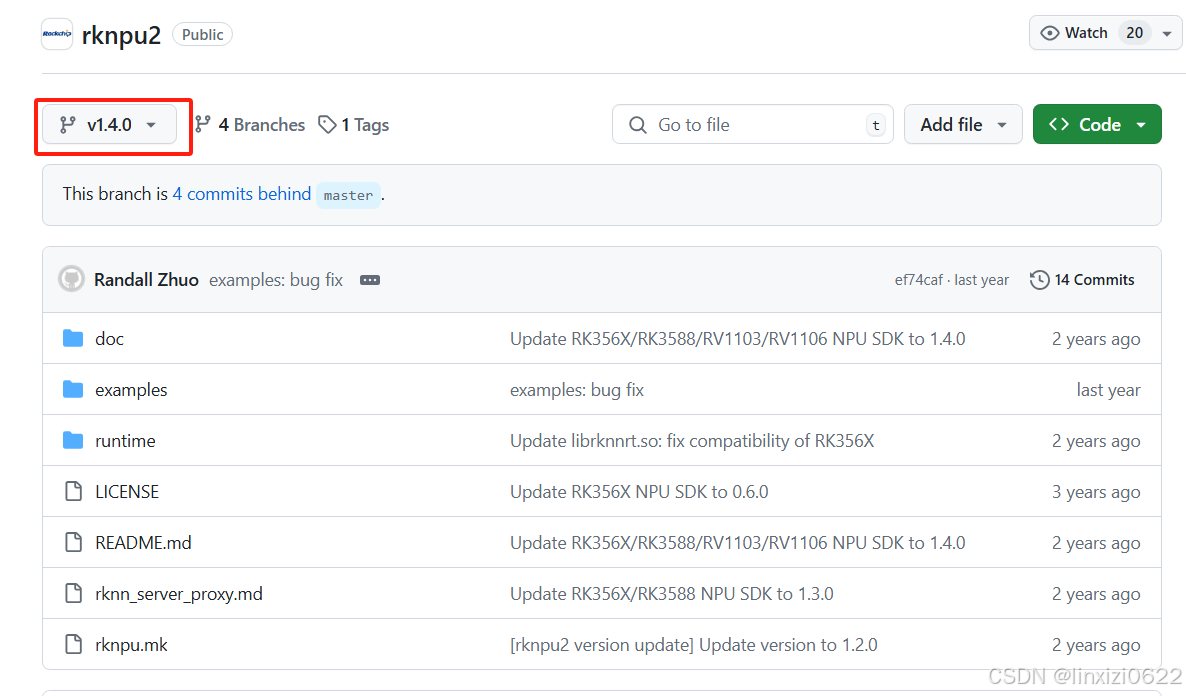Viewport: 1186px width, 696px height.
Task: Open doc row commit message about SDK 1.4.0
Action: (737, 339)
